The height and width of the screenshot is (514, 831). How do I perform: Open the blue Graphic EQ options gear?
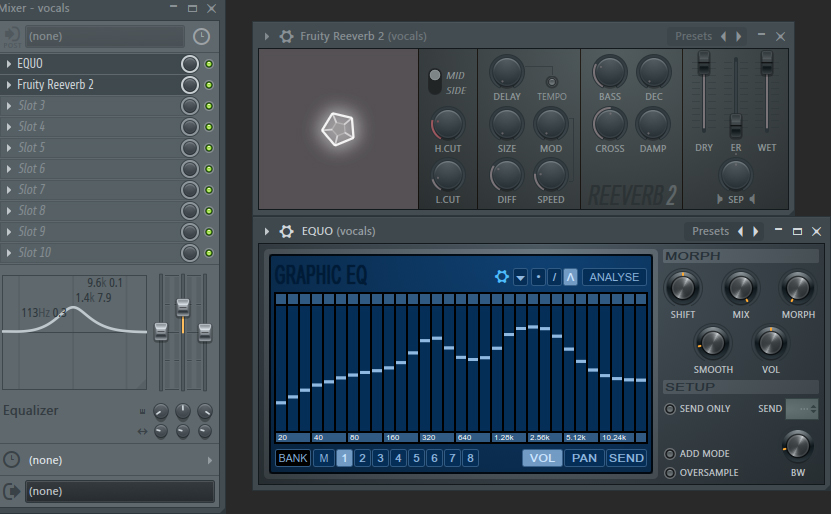[x=501, y=277]
